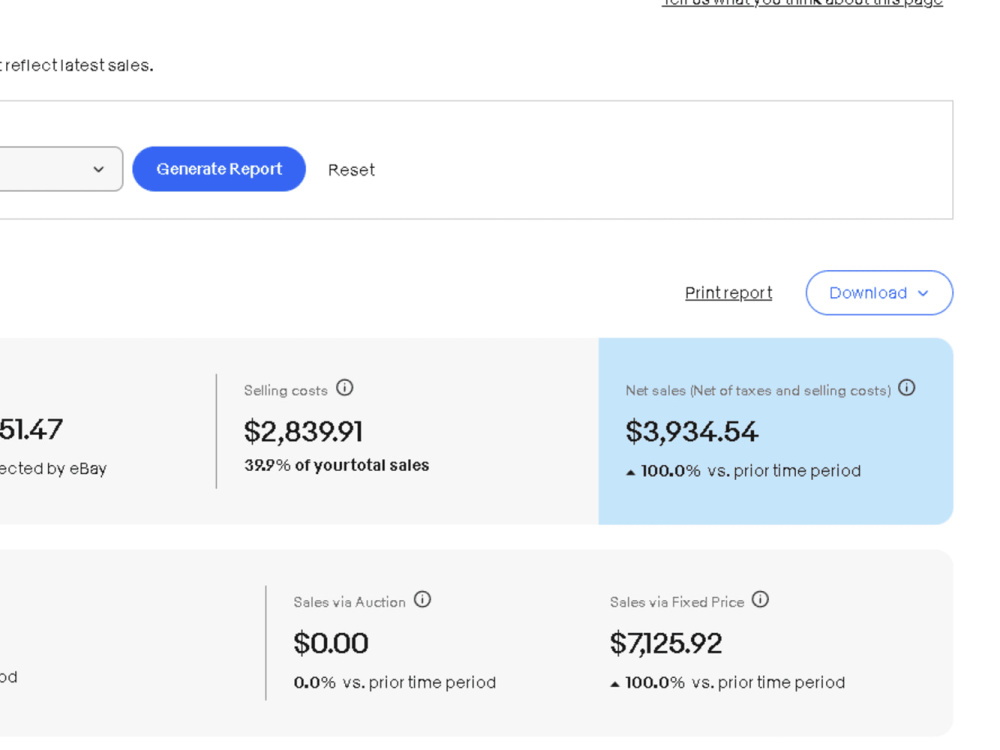The height and width of the screenshot is (750, 1000).
Task: Click the 39.9% of your total sales text
Action: [337, 466]
